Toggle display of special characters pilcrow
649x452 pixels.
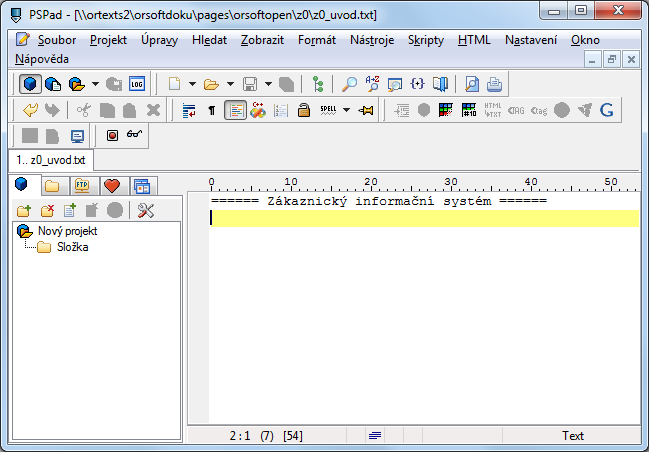[211, 110]
